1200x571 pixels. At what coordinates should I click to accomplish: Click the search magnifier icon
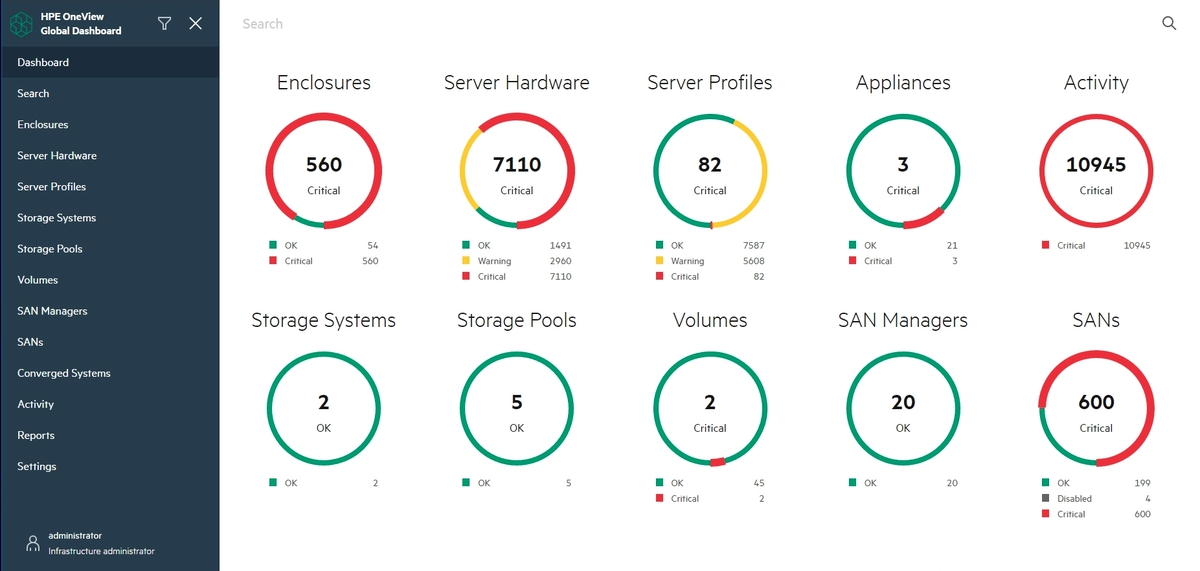[1168, 23]
